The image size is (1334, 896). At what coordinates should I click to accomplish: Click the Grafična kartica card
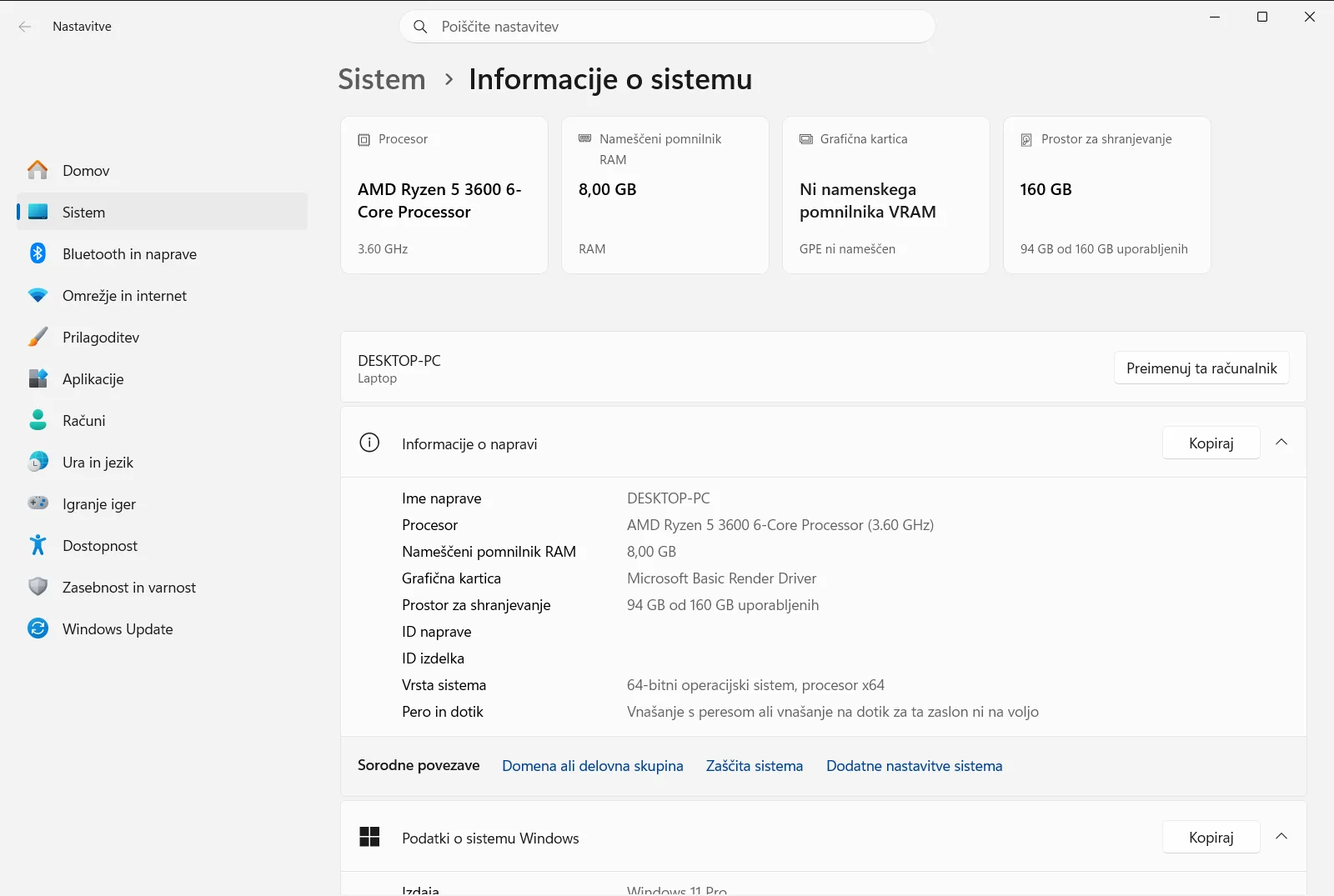(x=886, y=195)
